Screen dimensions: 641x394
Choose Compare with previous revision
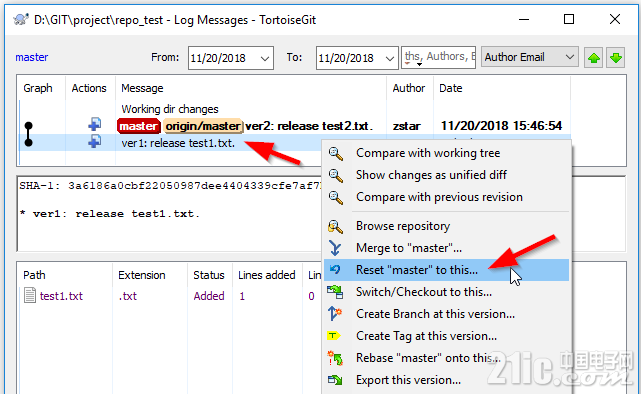tap(439, 197)
